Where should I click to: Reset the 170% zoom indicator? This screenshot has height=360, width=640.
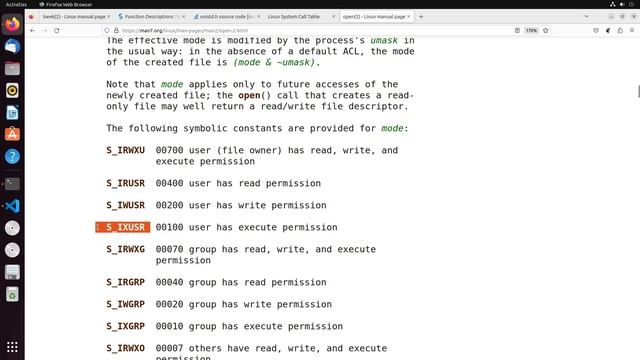click(x=531, y=31)
